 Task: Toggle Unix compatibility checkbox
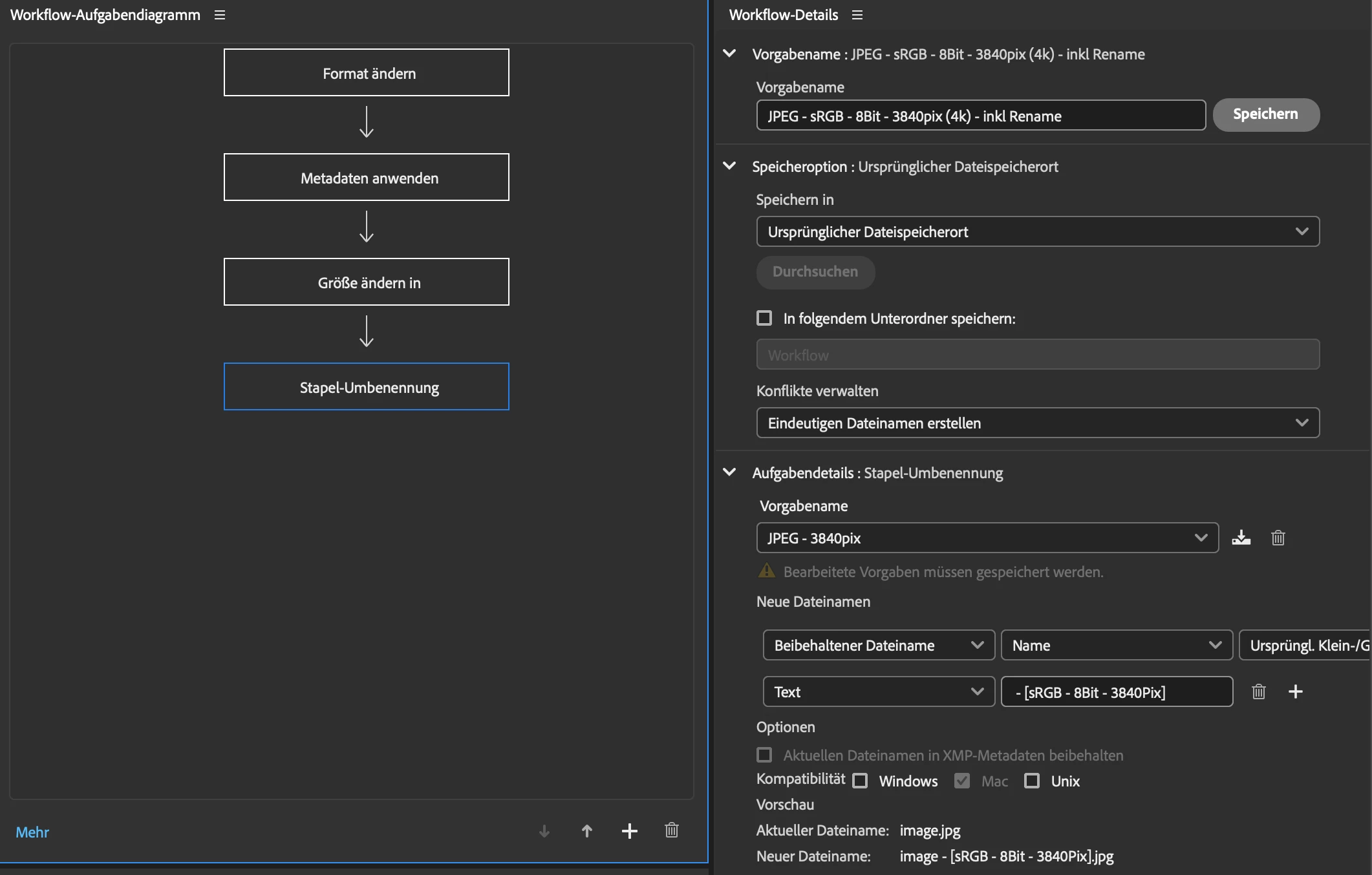(x=1032, y=781)
